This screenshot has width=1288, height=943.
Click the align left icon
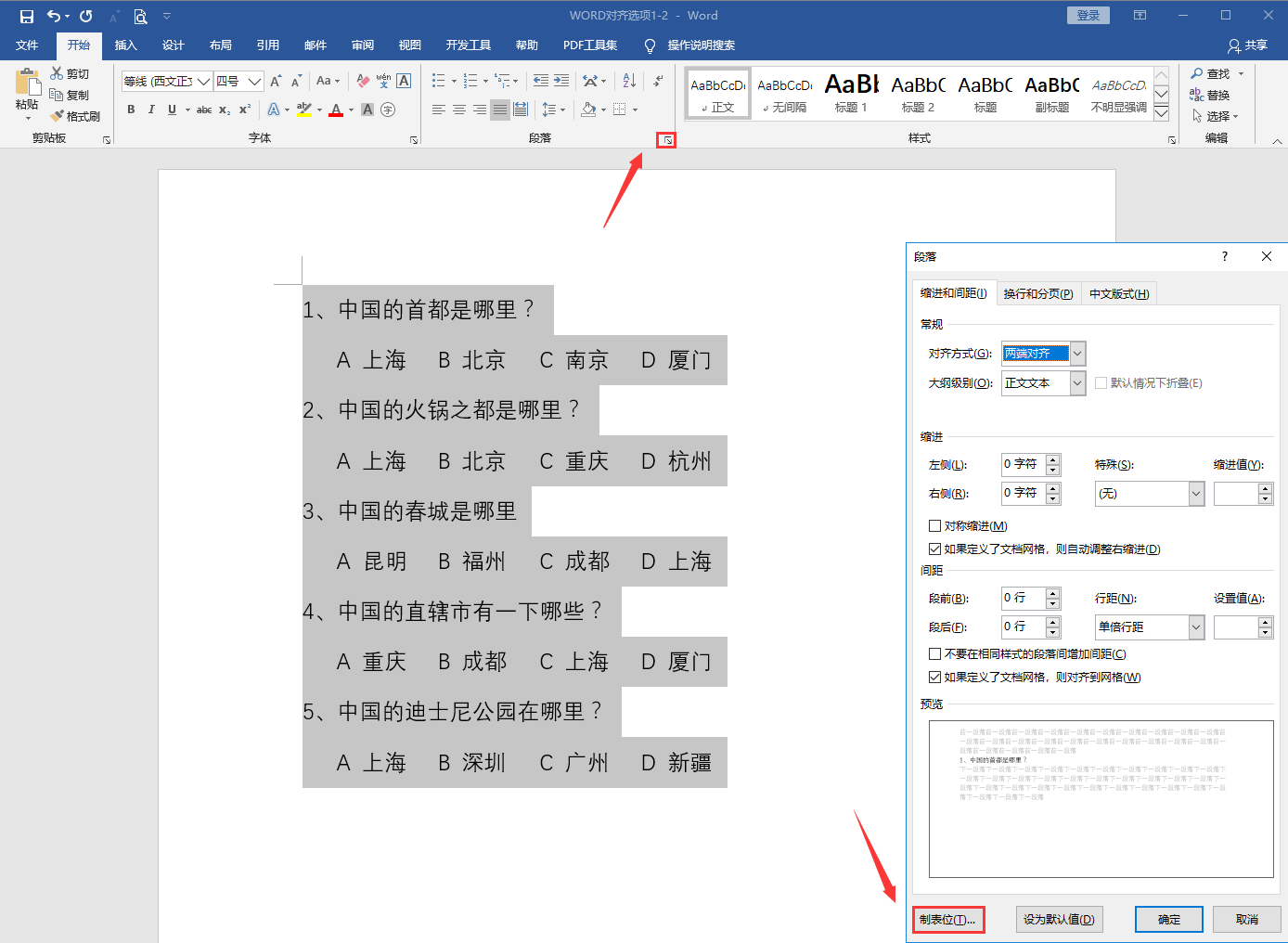pyautogui.click(x=439, y=110)
